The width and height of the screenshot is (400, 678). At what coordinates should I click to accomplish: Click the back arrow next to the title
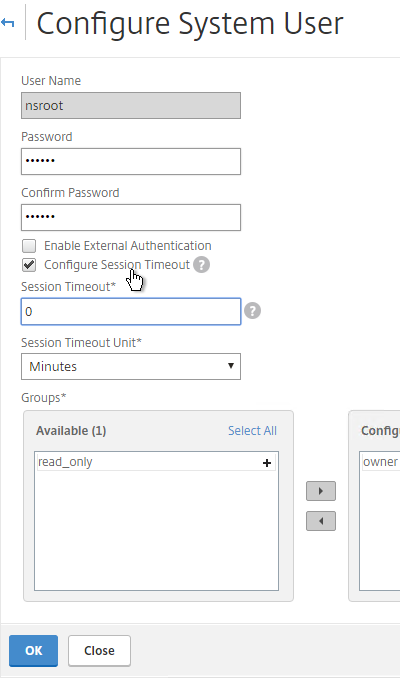7,22
